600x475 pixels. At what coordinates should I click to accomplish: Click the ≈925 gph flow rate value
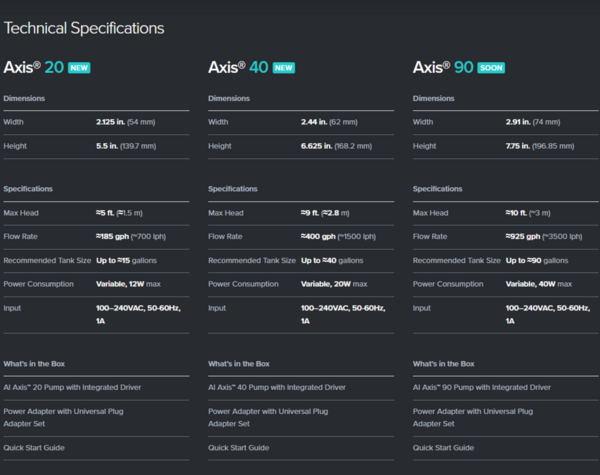544,237
